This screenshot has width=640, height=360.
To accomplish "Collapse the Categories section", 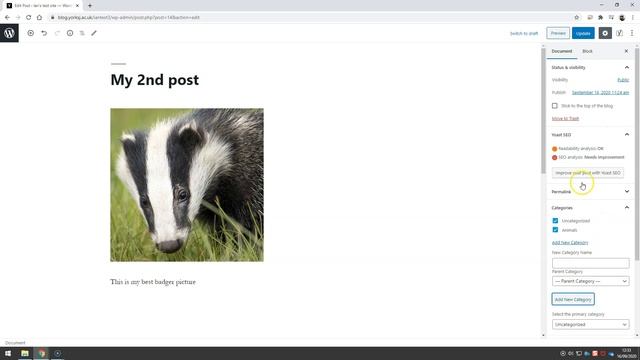I will (627, 208).
